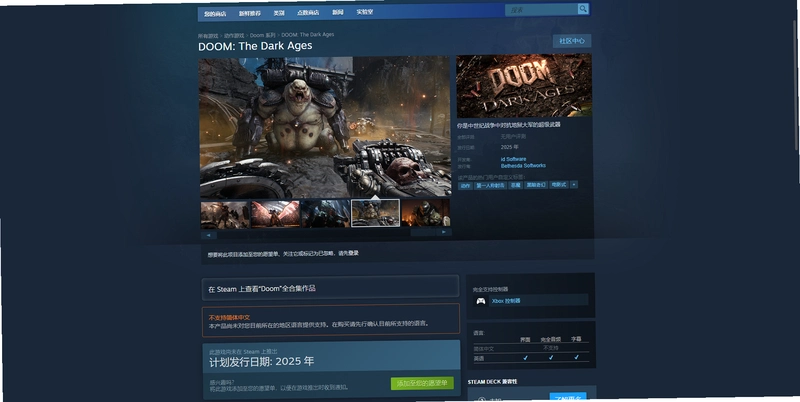
Task: Select the 黑暗奇幻 tag
Action: tap(536, 185)
